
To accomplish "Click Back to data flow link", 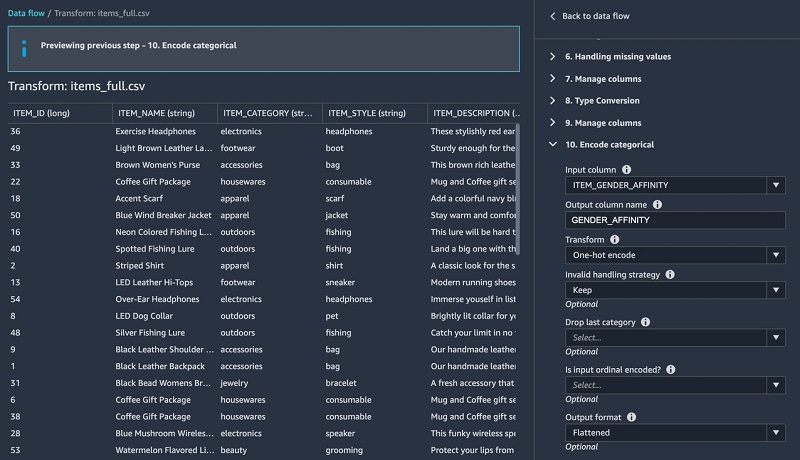I will (595, 16).
